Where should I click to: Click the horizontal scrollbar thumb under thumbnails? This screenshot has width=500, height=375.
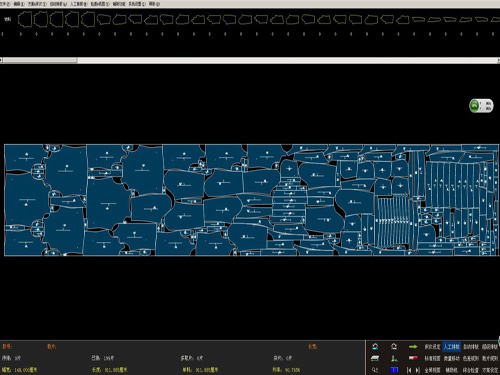pyautogui.click(x=40, y=60)
